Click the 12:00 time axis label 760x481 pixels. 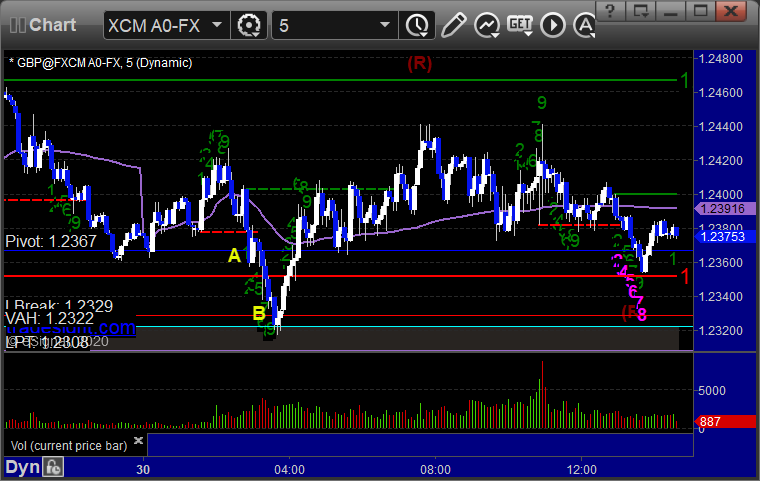coord(582,469)
